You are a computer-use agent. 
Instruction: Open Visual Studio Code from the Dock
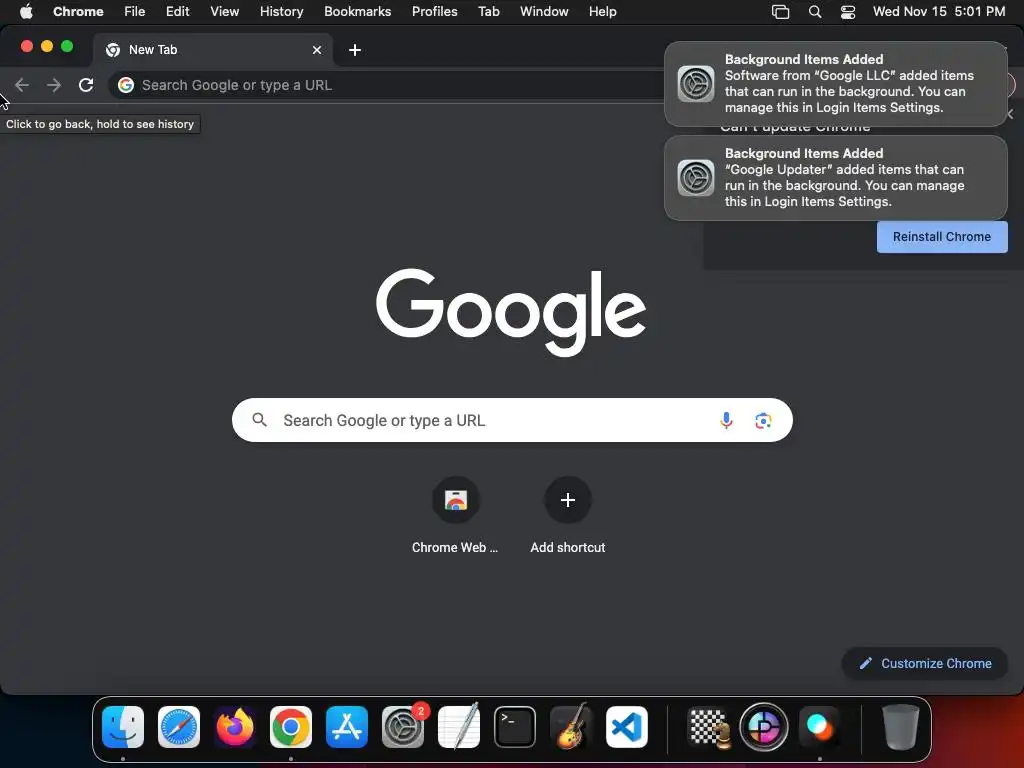tap(627, 727)
